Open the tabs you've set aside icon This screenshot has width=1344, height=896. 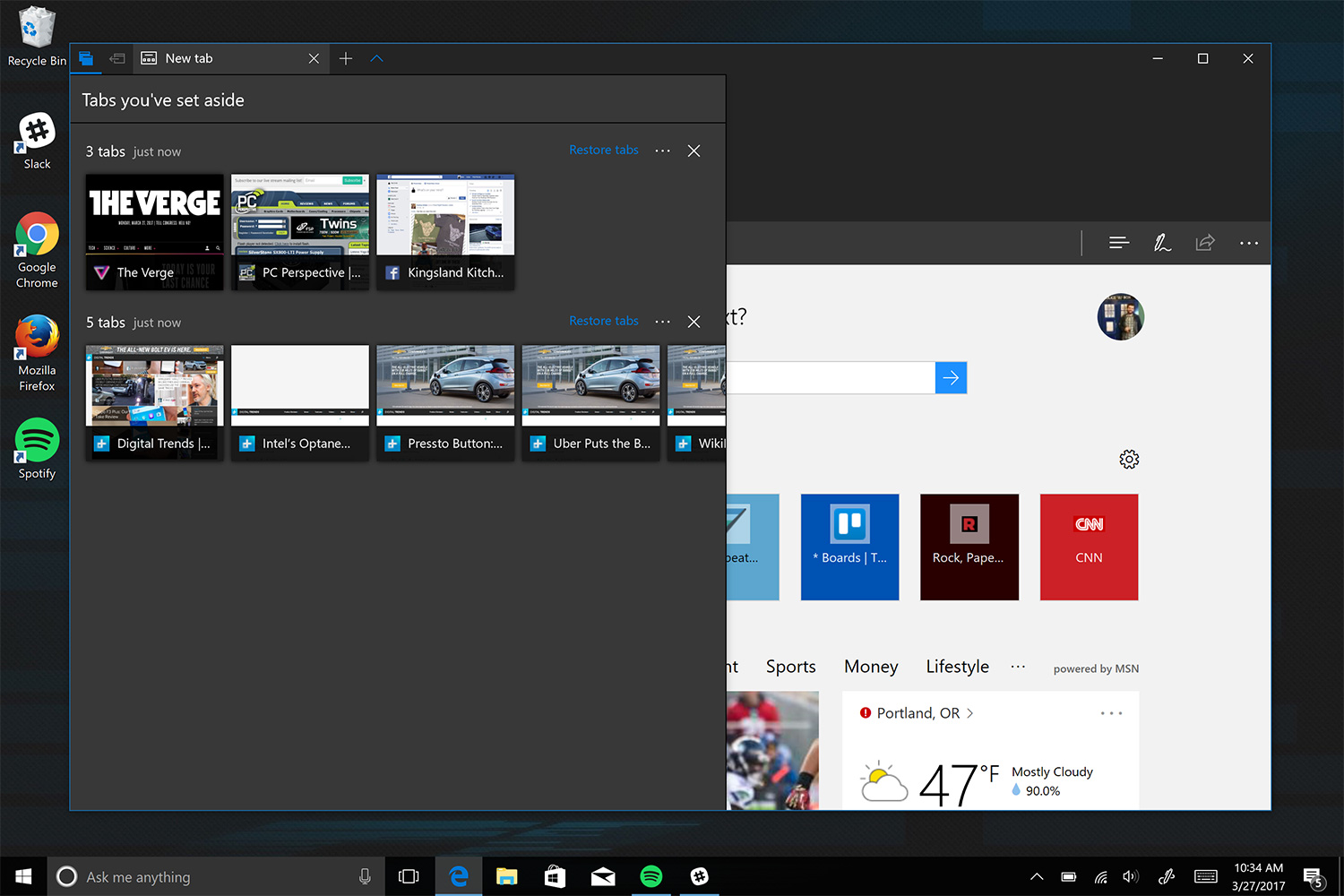[x=86, y=58]
